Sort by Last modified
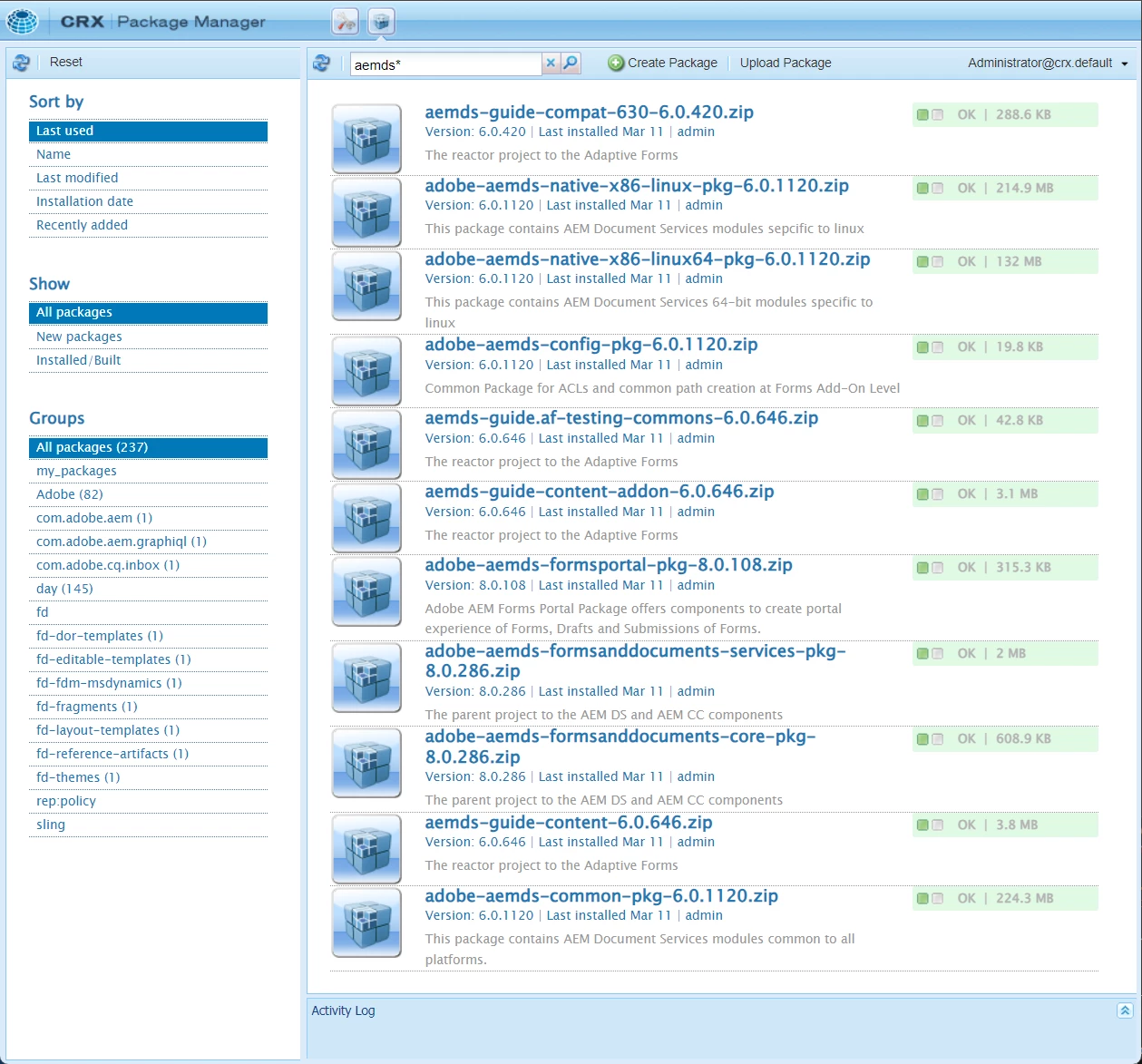Screen dimensions: 1142x1064 coord(148,178)
